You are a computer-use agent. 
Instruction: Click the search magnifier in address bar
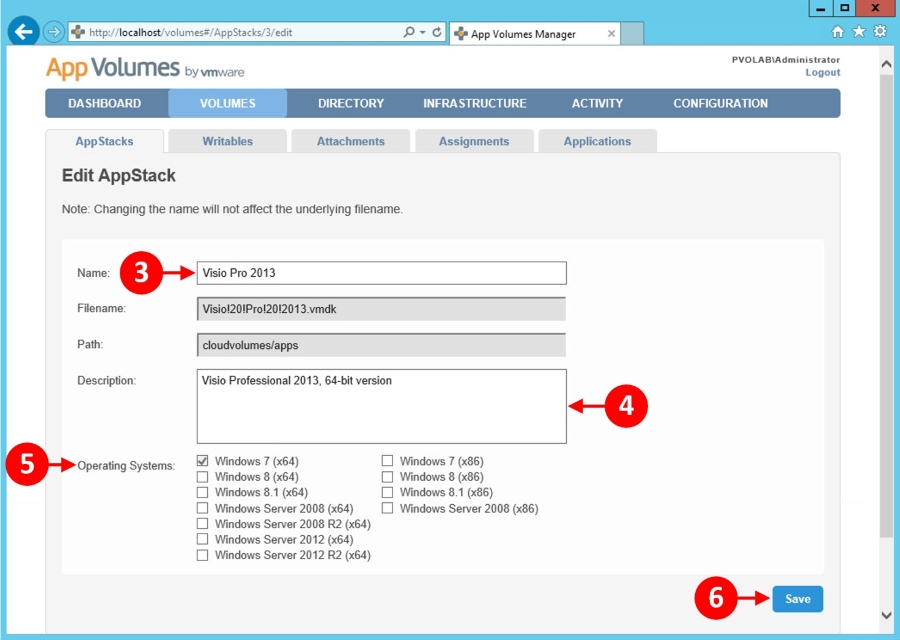point(409,32)
